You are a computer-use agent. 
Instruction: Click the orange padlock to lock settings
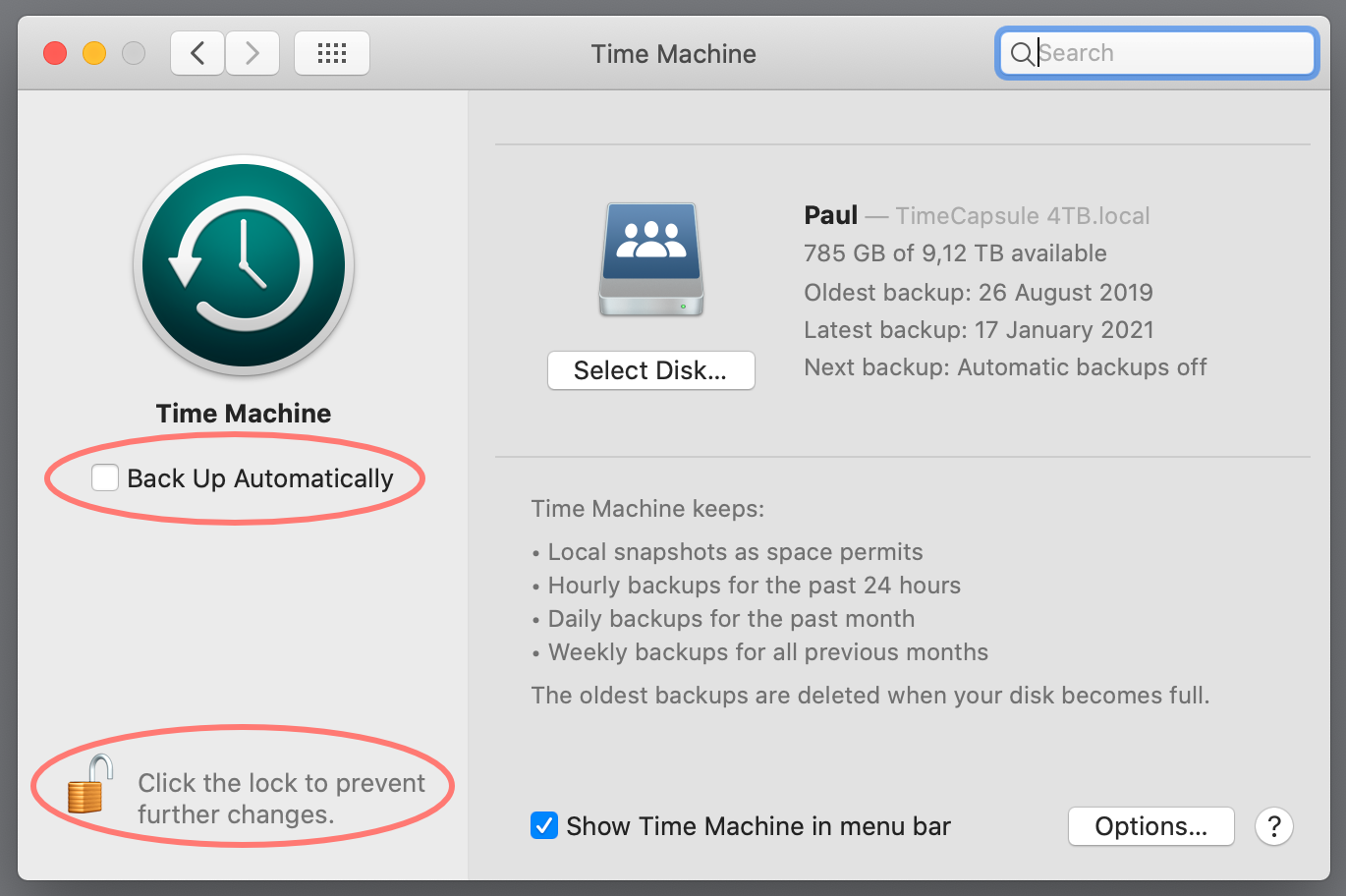(89, 784)
